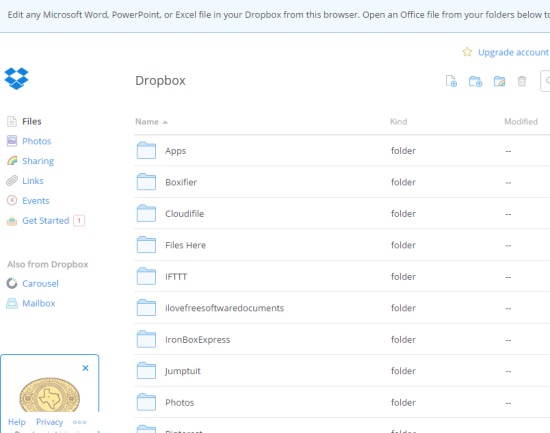Click the Mailbox sidebar icon
Screen dimensions: 550x433
tap(12, 303)
